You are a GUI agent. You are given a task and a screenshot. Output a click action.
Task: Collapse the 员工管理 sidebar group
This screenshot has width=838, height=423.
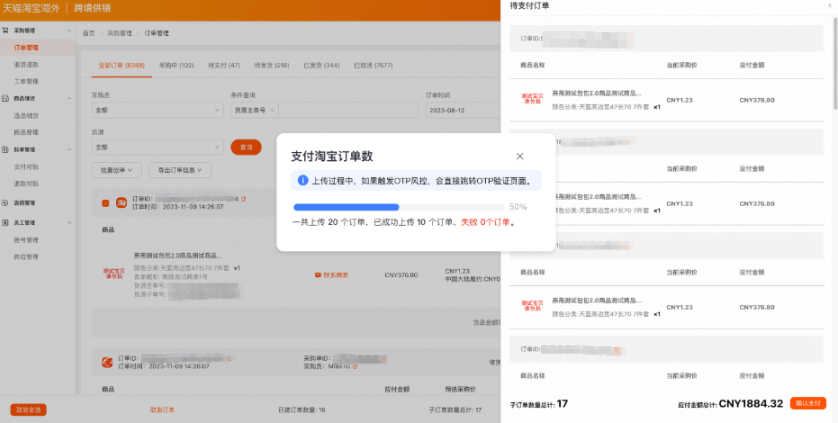(69, 222)
